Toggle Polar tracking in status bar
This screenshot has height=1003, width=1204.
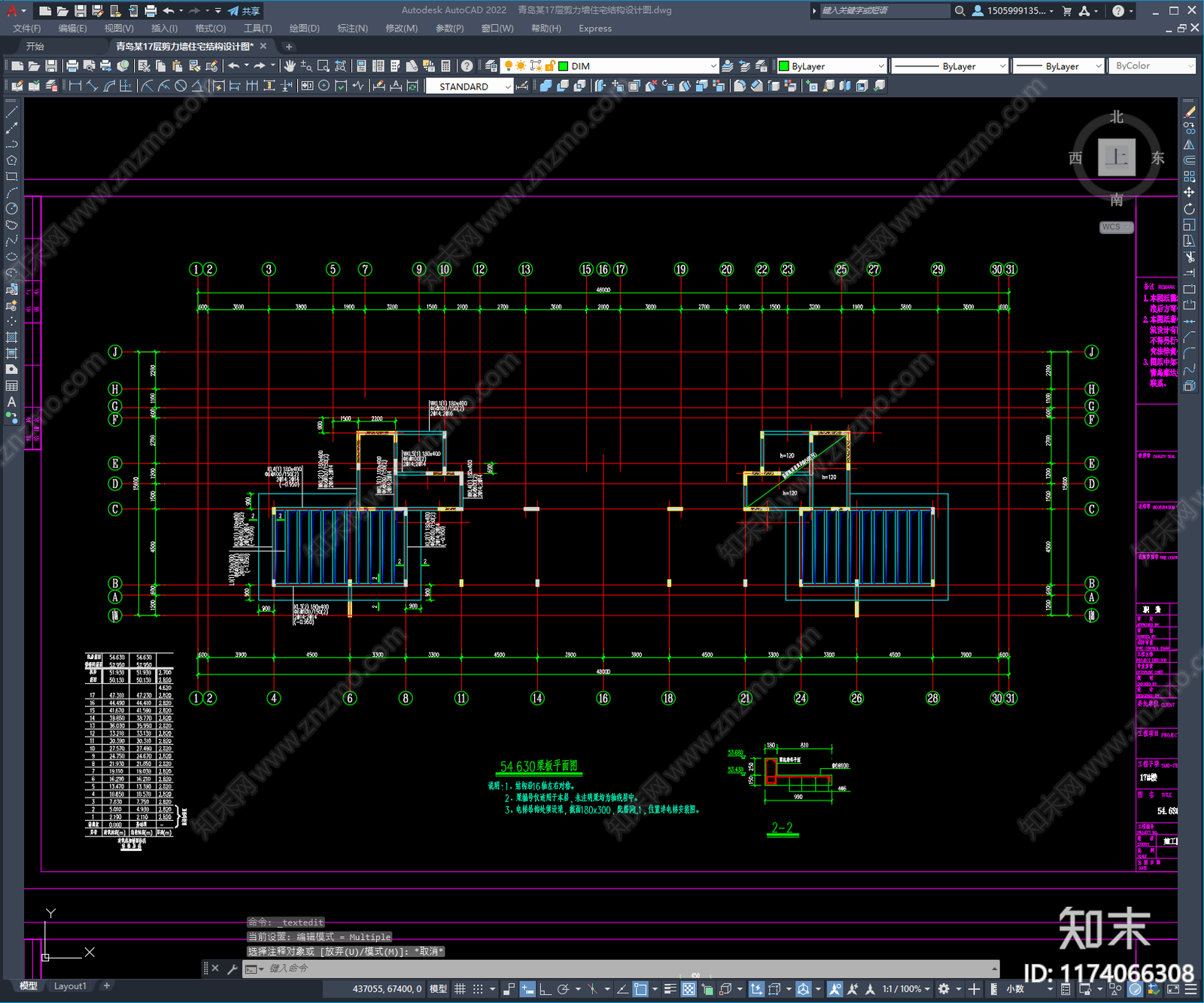[563, 989]
